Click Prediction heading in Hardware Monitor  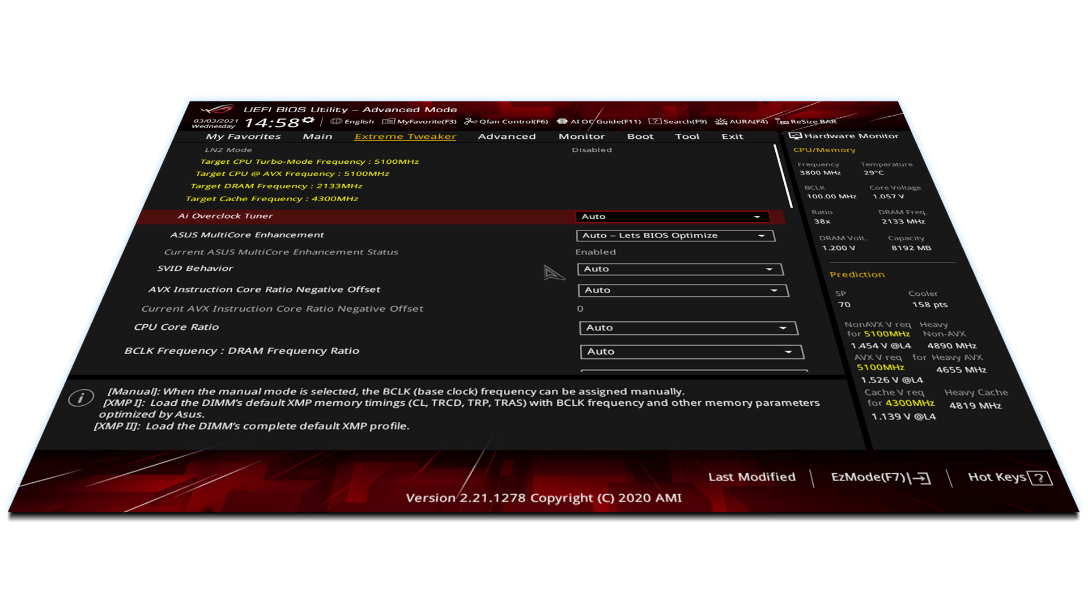click(x=857, y=275)
